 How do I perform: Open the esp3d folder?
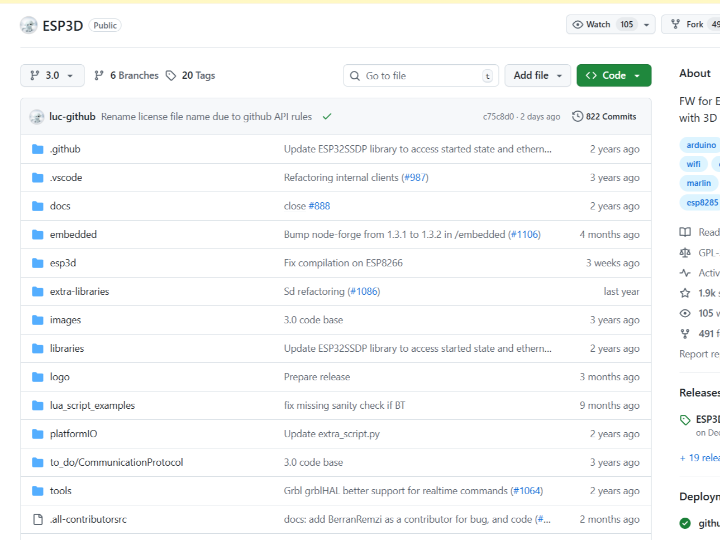pos(64,263)
